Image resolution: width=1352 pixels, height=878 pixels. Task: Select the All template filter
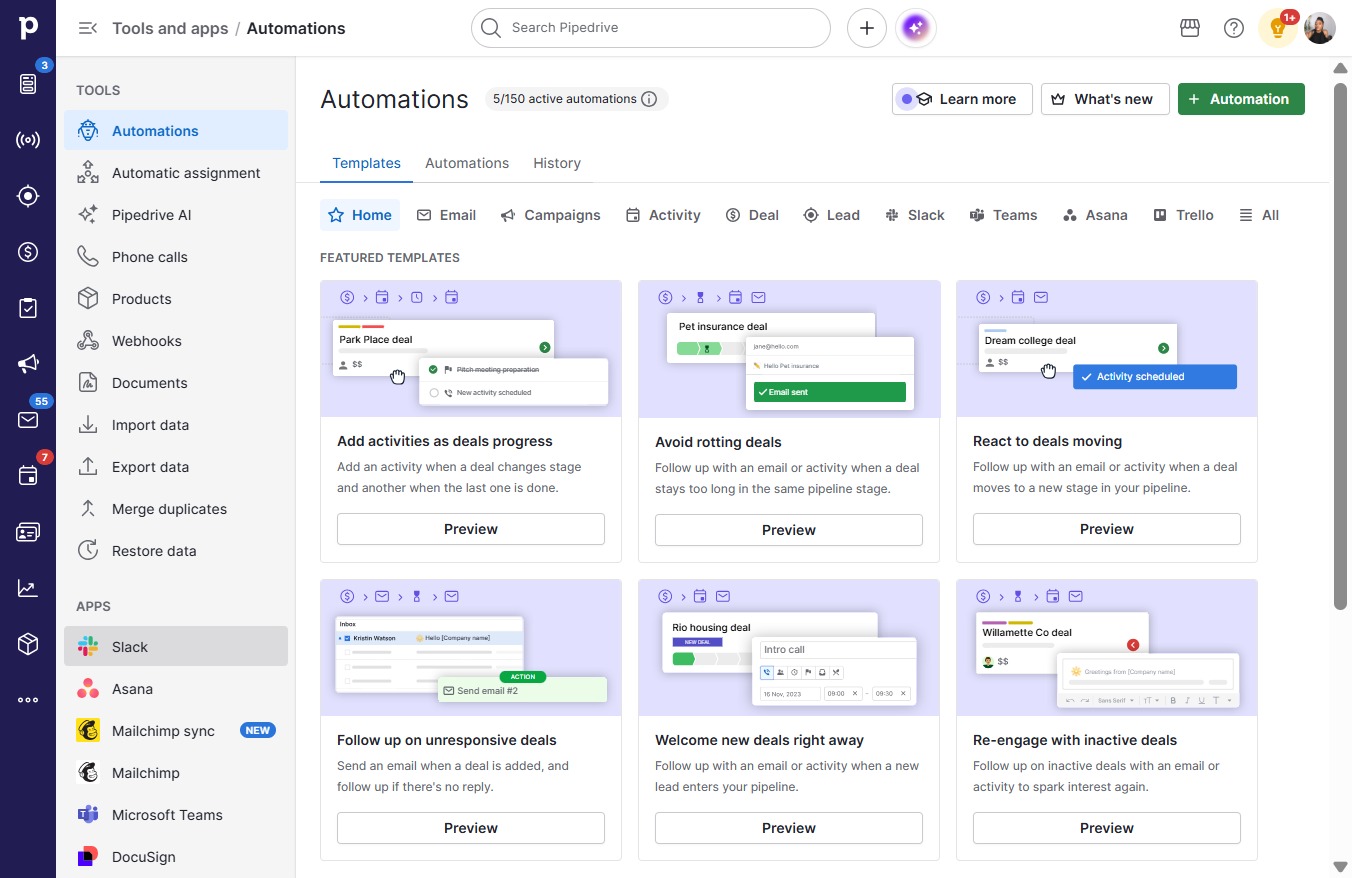point(1259,215)
